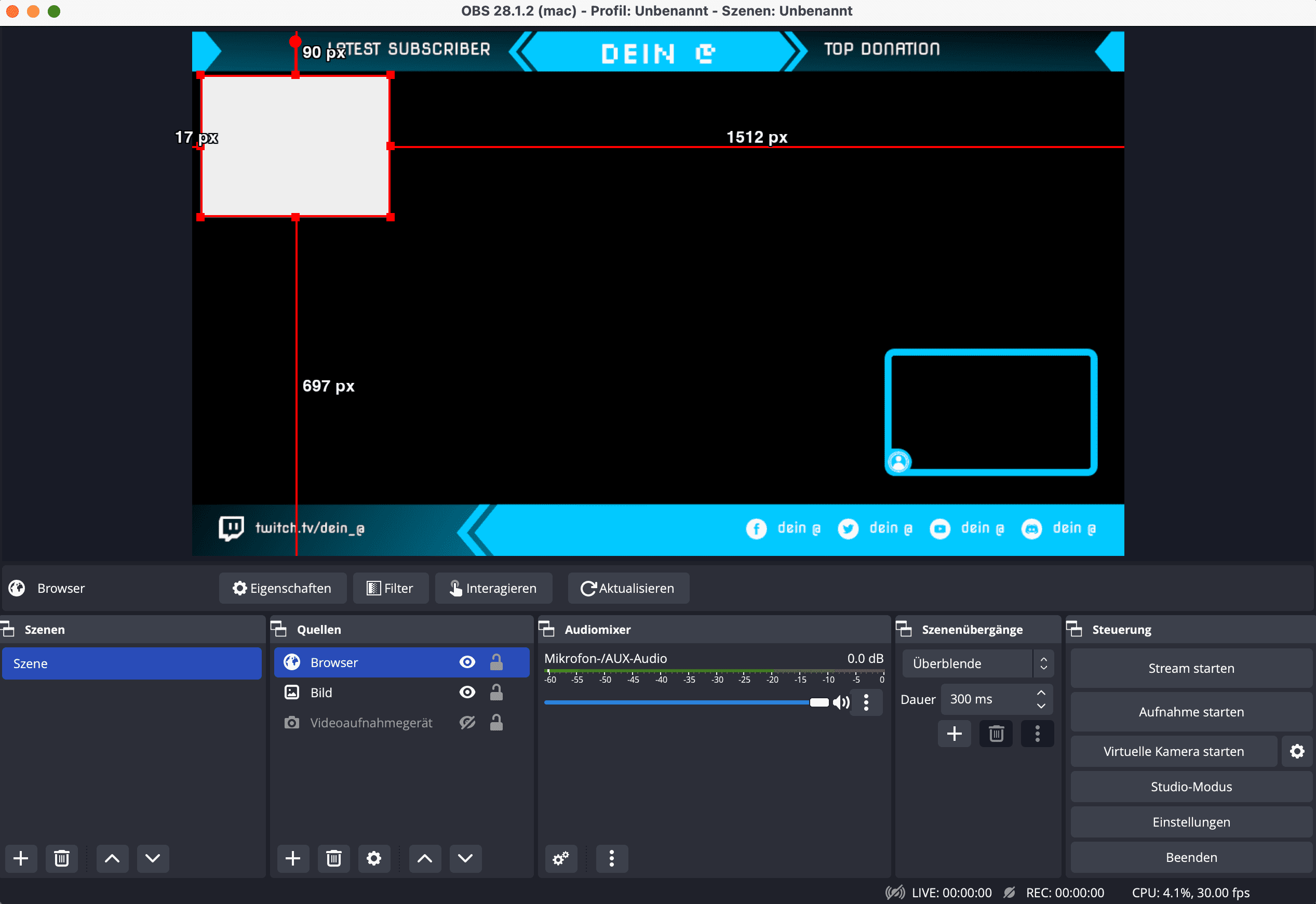Select the Bild source row
Viewport: 1316px width, 904px height.
tap(401, 692)
